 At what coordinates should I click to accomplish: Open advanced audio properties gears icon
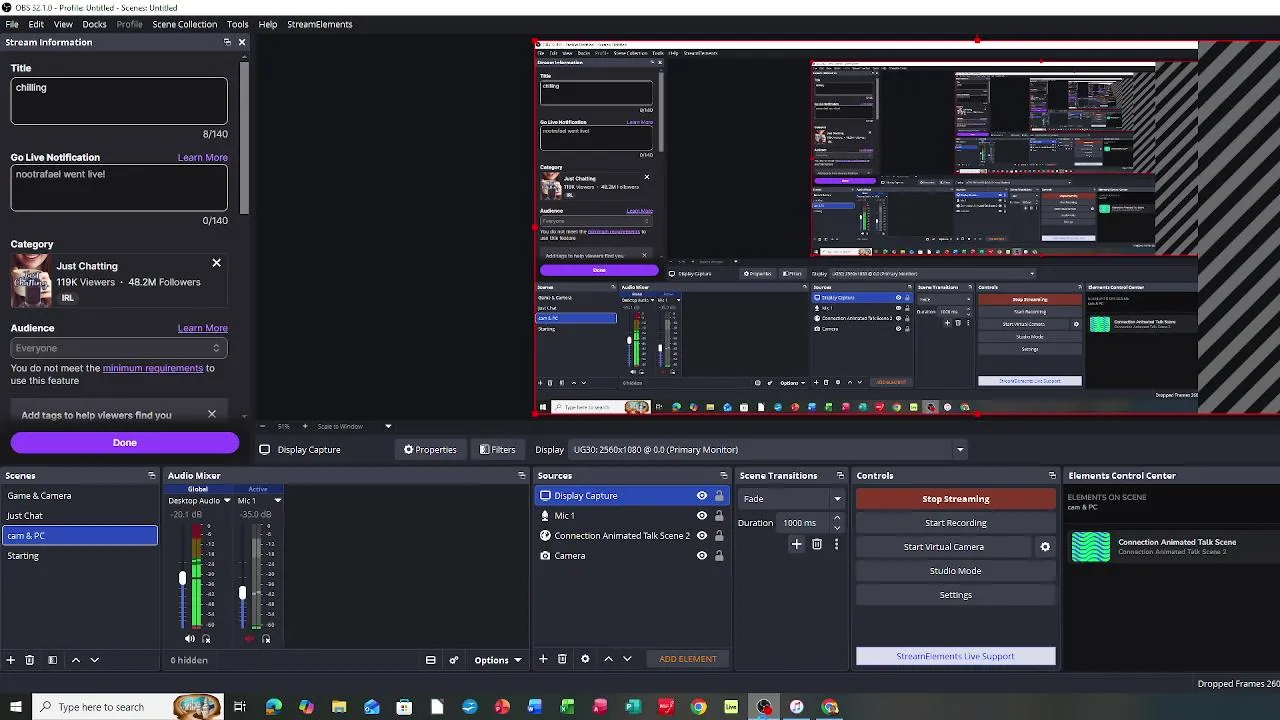[454, 660]
